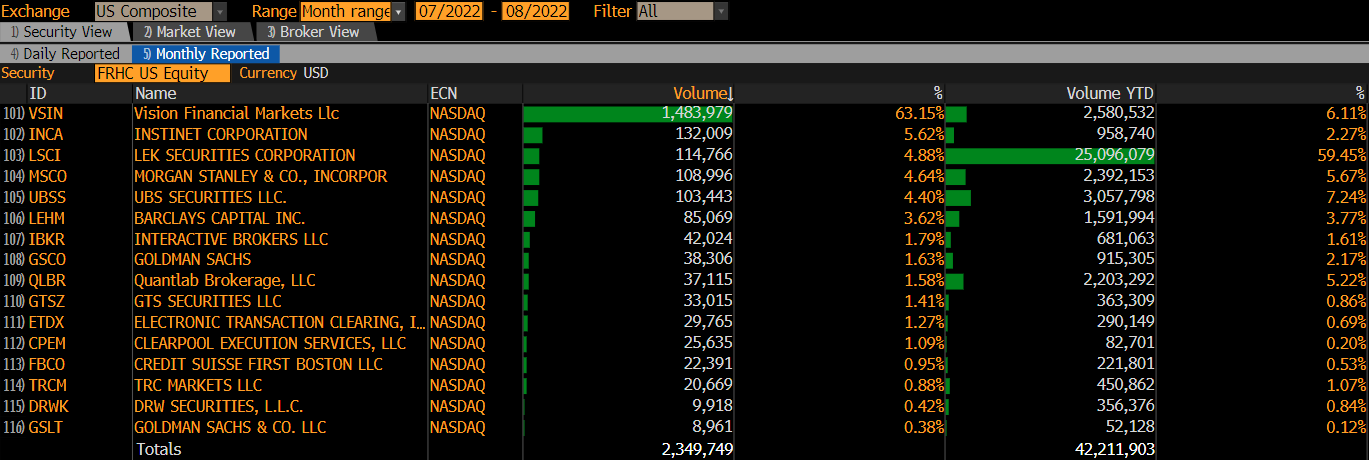The width and height of the screenshot is (1369, 460).
Task: Click the GSCO Goldman Sachs ID
Action: click(47, 260)
